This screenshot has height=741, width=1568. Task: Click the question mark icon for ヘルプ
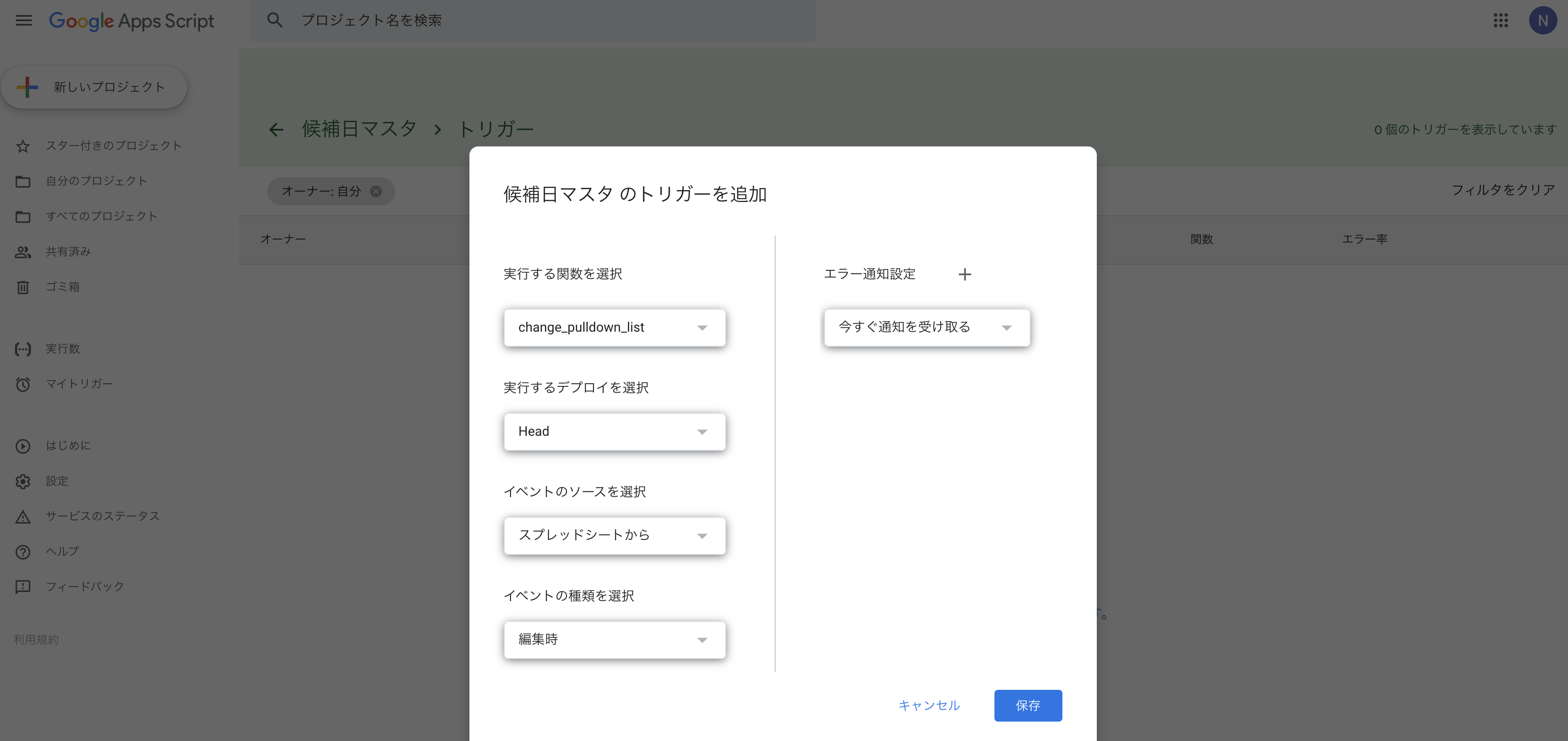(x=23, y=552)
